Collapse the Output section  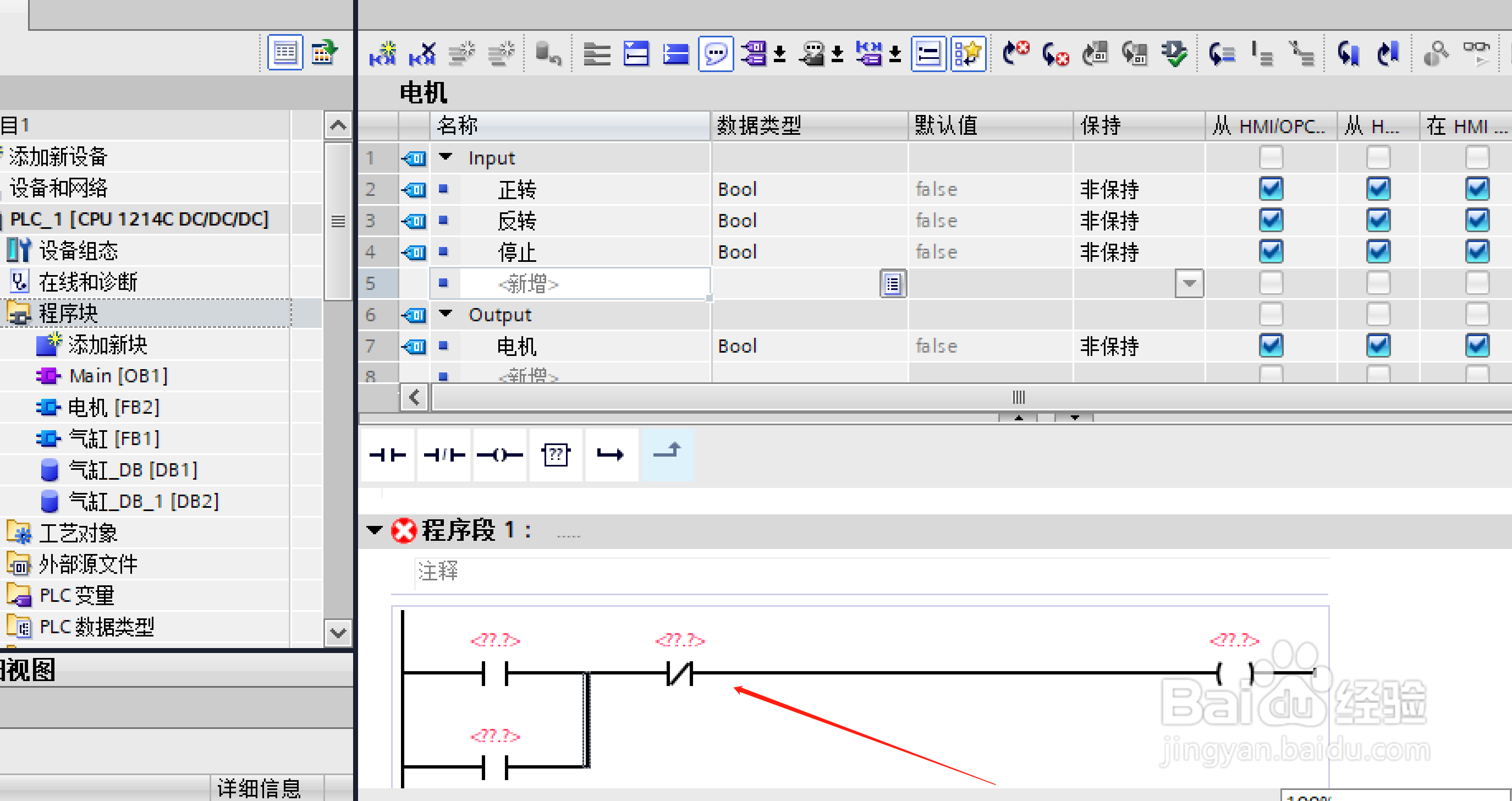[x=446, y=314]
